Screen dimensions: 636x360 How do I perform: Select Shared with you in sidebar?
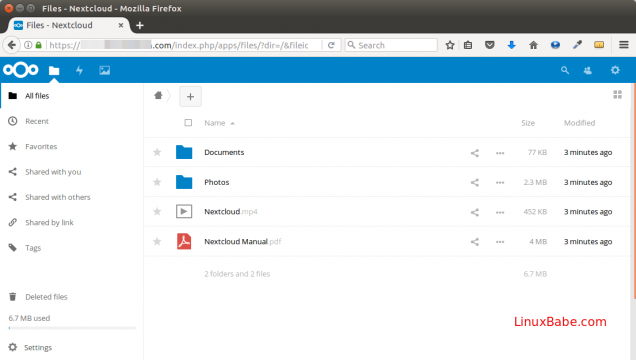(72, 172)
